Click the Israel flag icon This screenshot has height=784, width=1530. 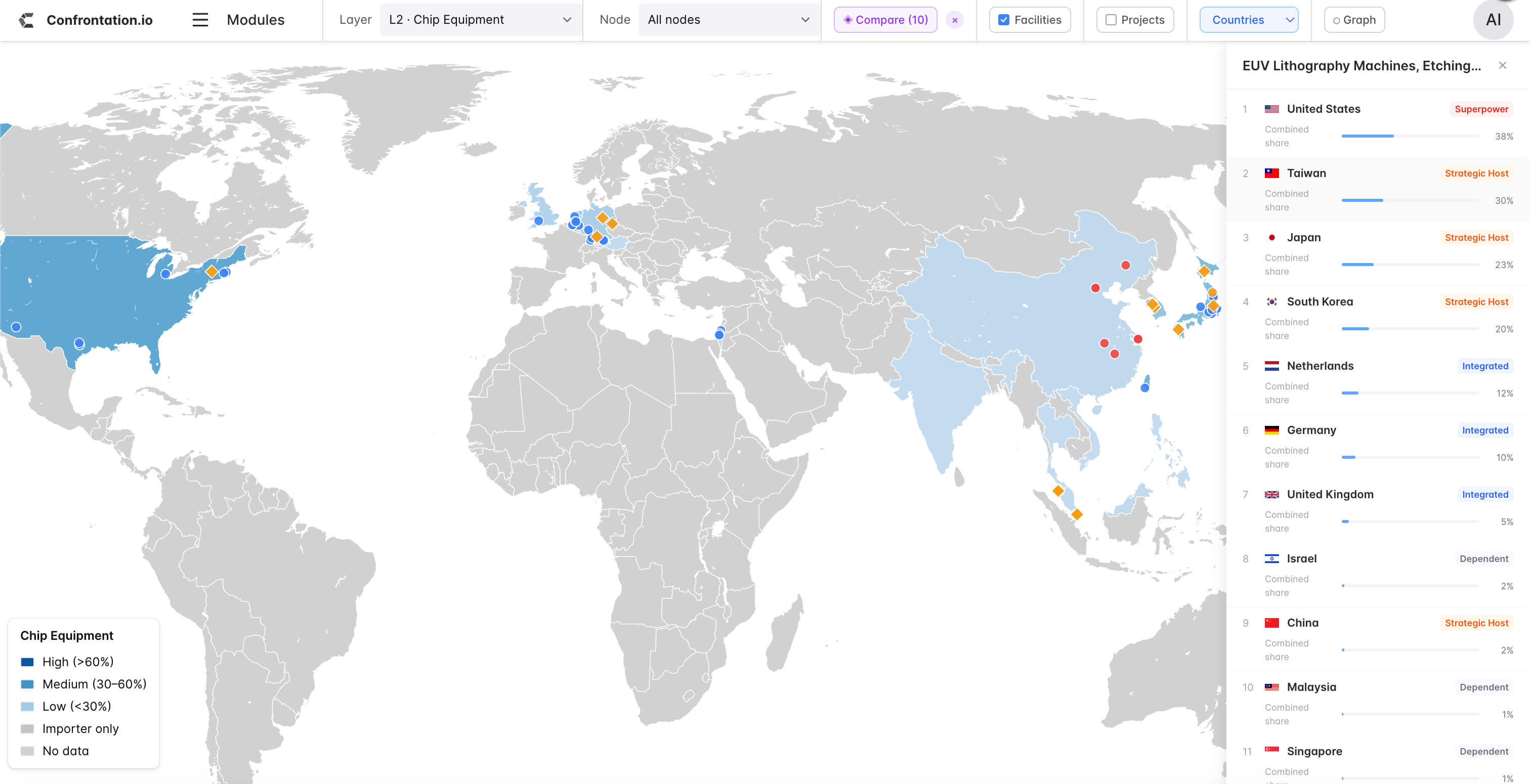(1271, 558)
